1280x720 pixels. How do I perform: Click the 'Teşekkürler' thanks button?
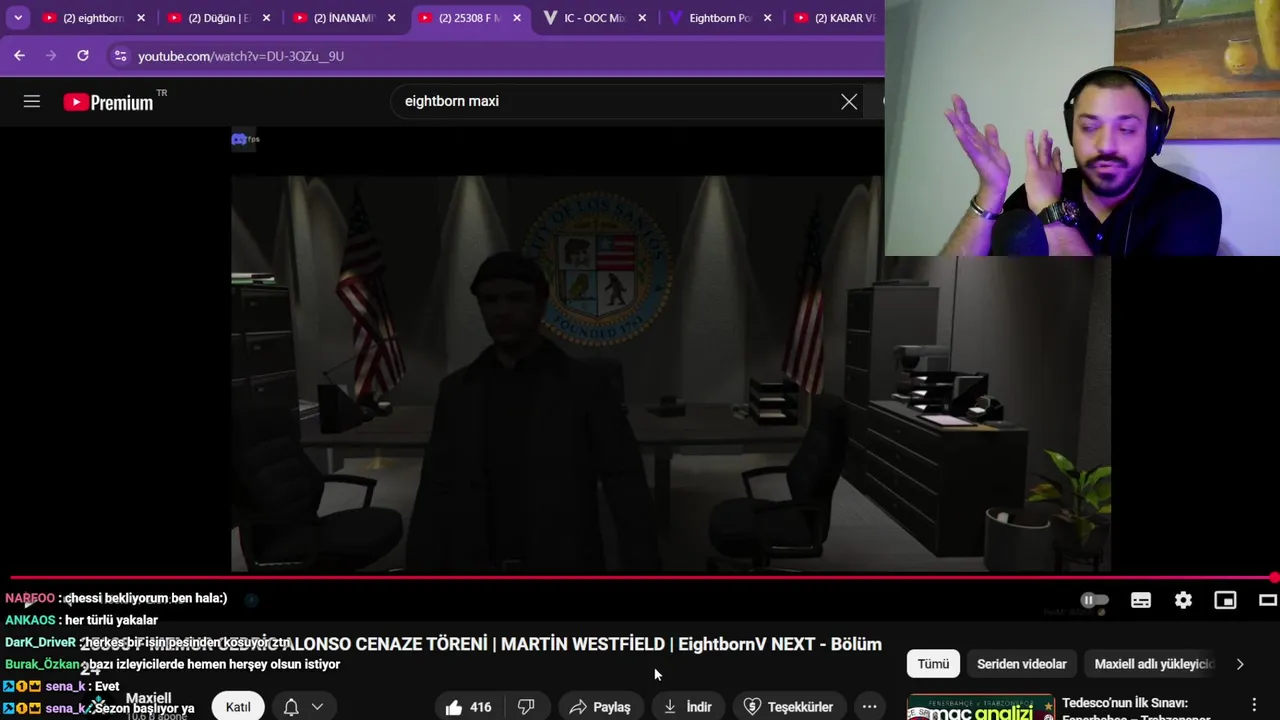[x=789, y=707]
